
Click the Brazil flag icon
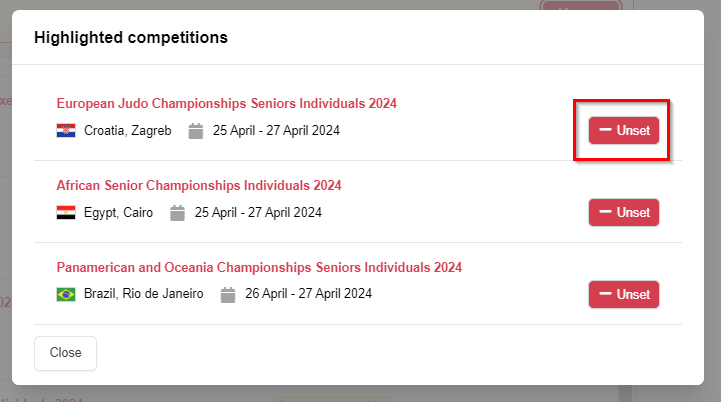[x=66, y=295]
